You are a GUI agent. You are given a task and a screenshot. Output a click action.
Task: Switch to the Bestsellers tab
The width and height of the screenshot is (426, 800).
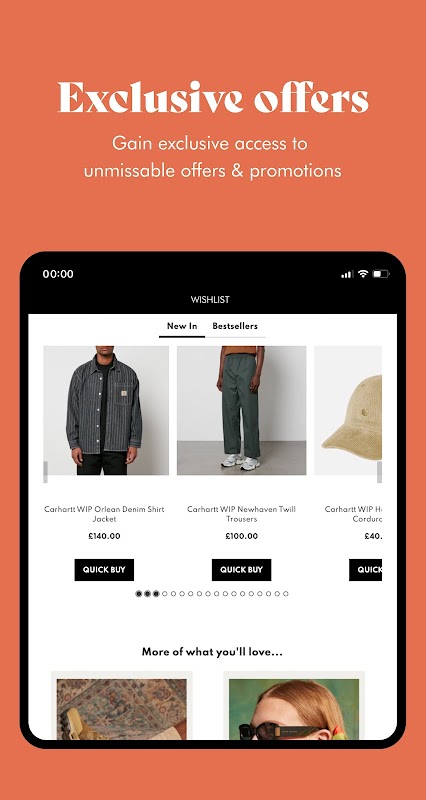pos(235,326)
